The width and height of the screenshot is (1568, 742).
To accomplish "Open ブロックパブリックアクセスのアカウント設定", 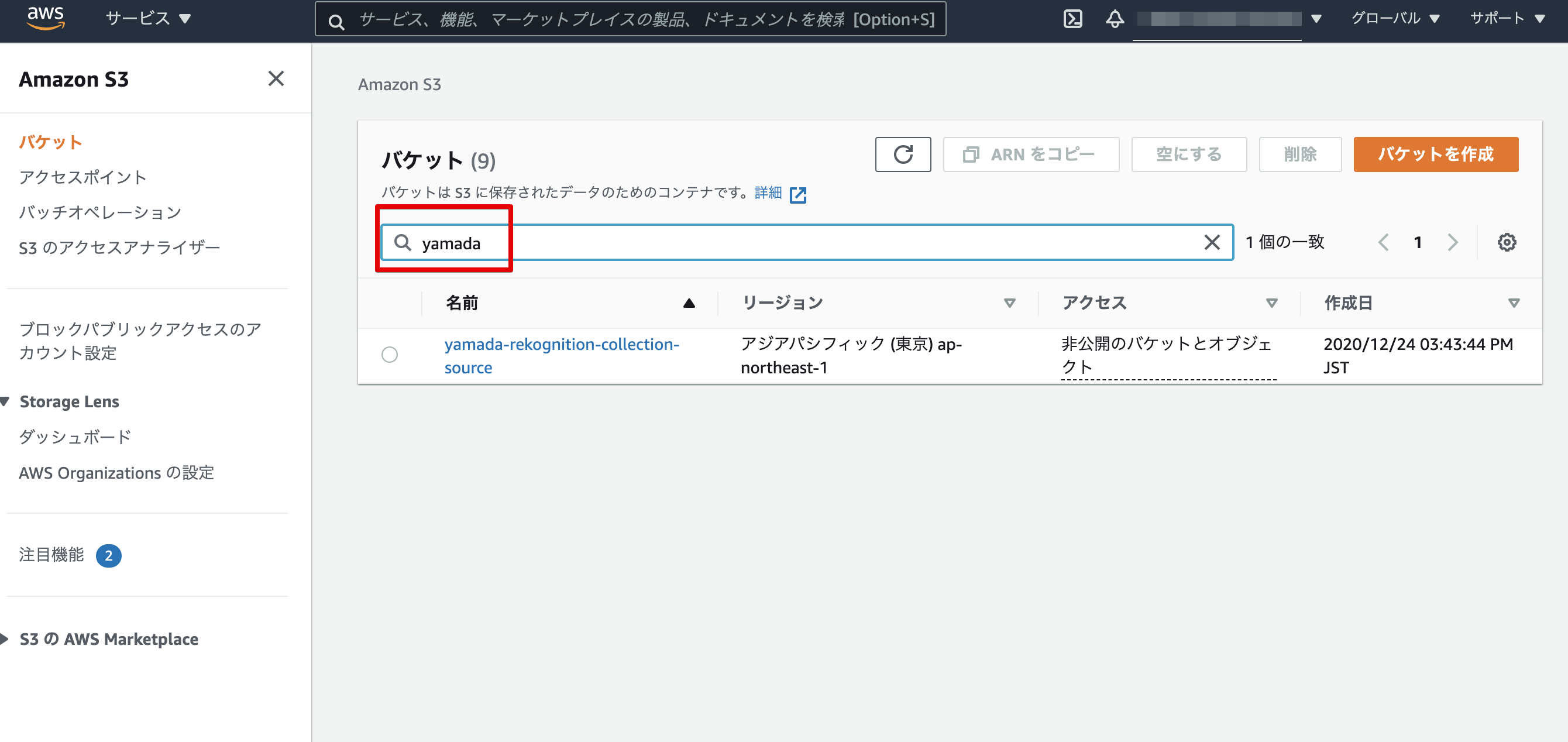I will coord(140,341).
